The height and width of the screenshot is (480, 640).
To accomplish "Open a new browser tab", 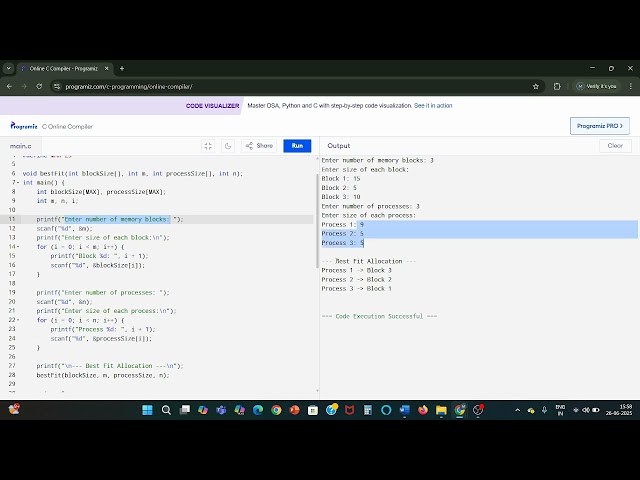I will point(122,69).
